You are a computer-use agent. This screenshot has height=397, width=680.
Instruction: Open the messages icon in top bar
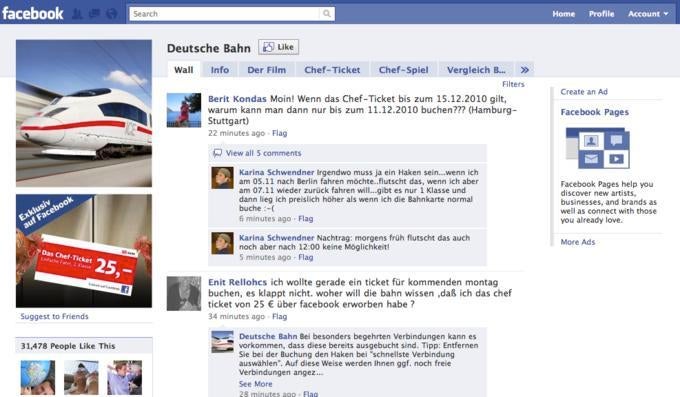point(94,14)
